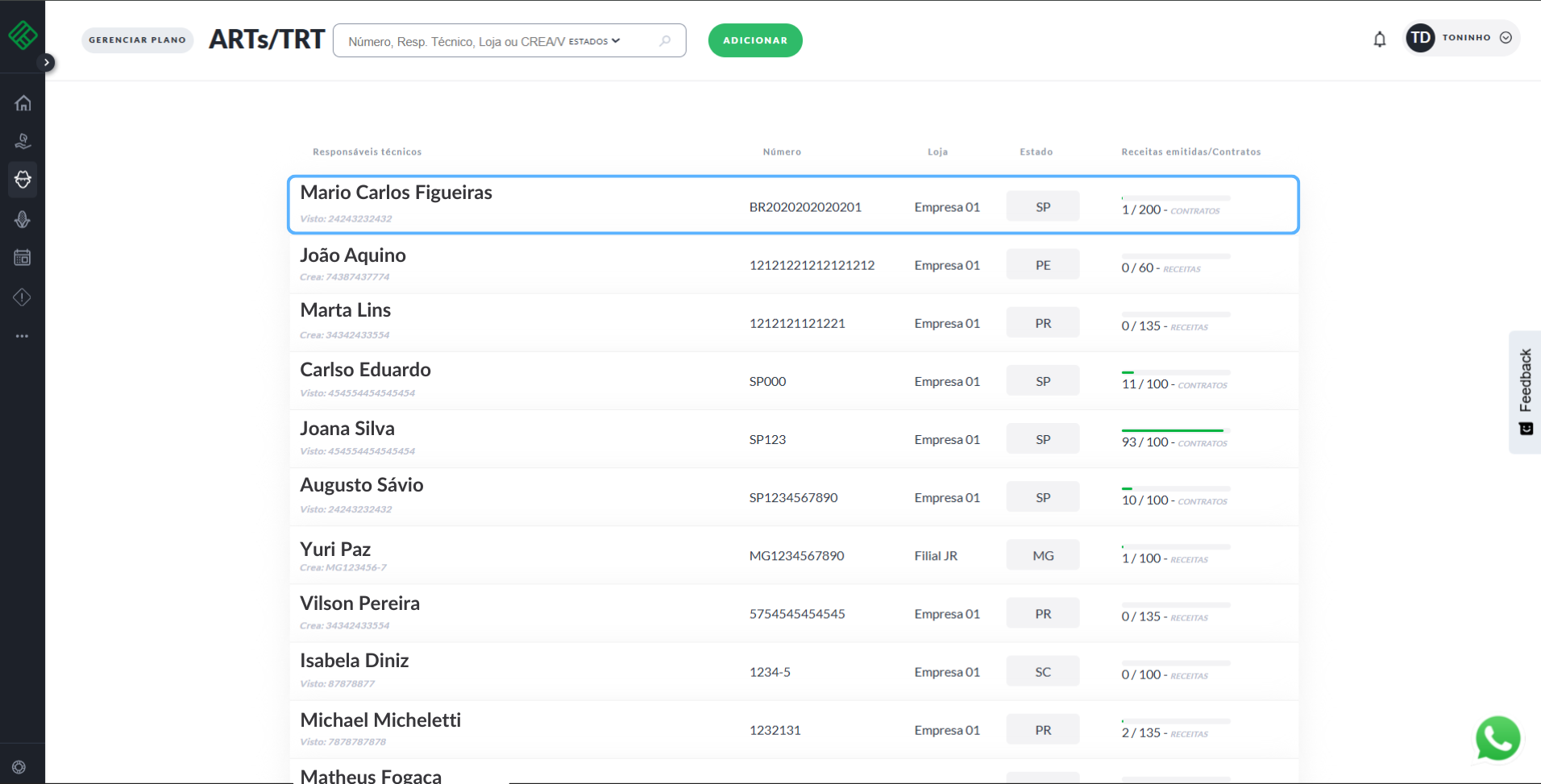
Task: Show more options with the three-dots menu
Action: point(23,336)
